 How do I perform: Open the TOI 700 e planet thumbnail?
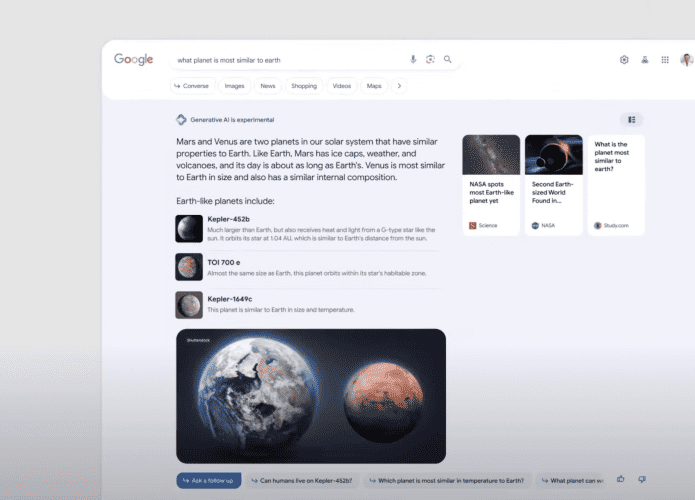tap(189, 267)
